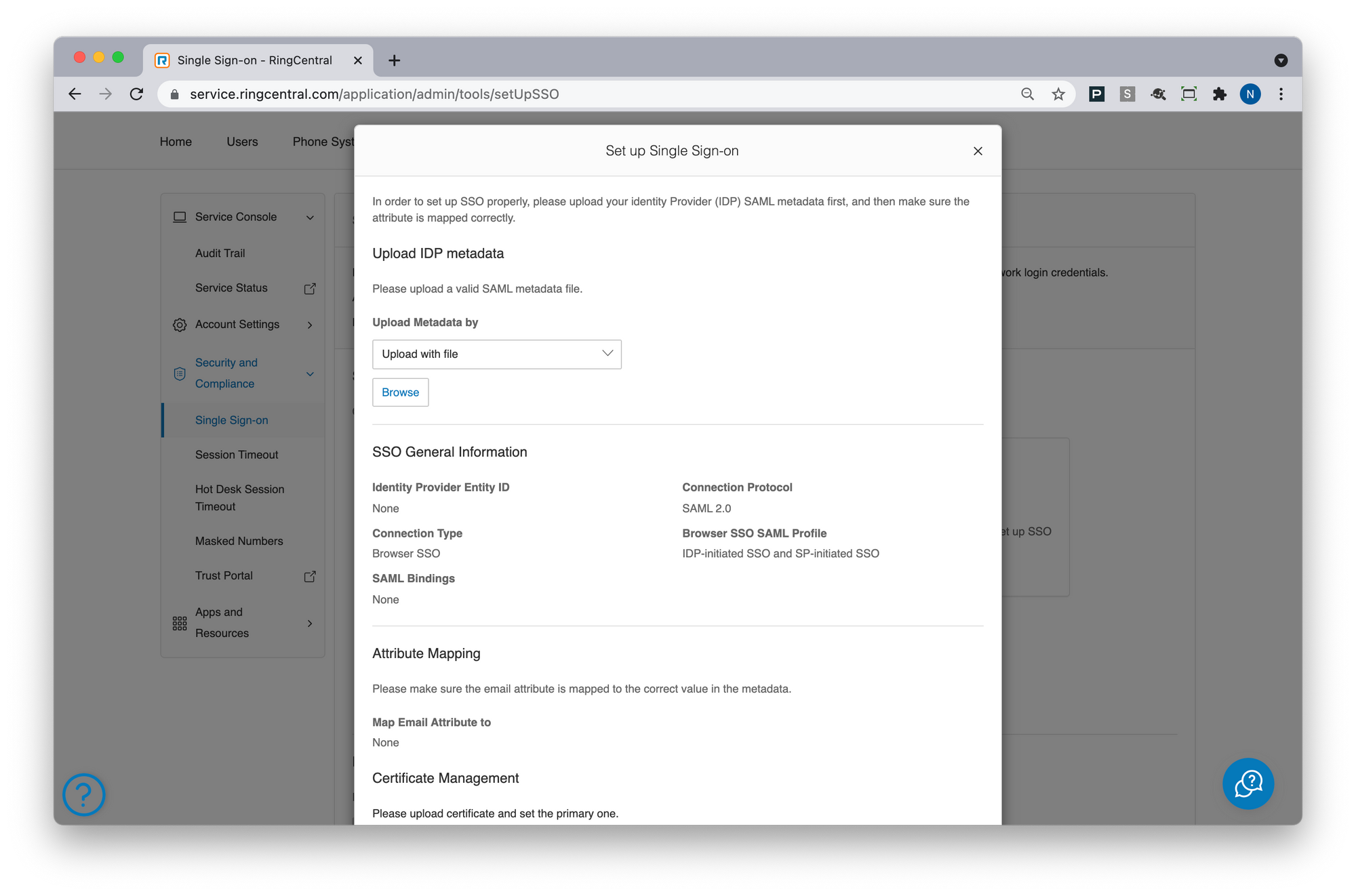
Task: Click the S extension icon
Action: pos(1127,94)
